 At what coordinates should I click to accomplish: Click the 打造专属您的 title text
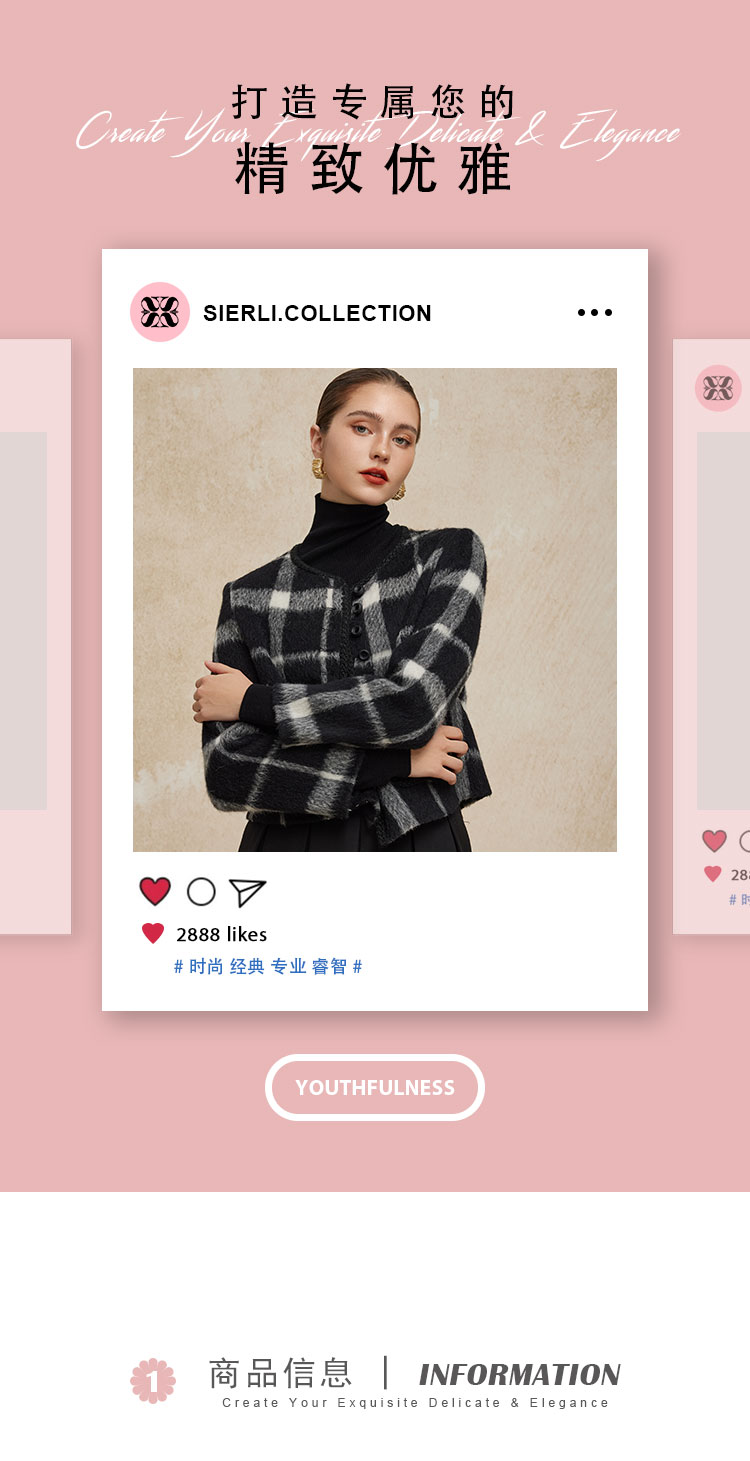pos(374,102)
